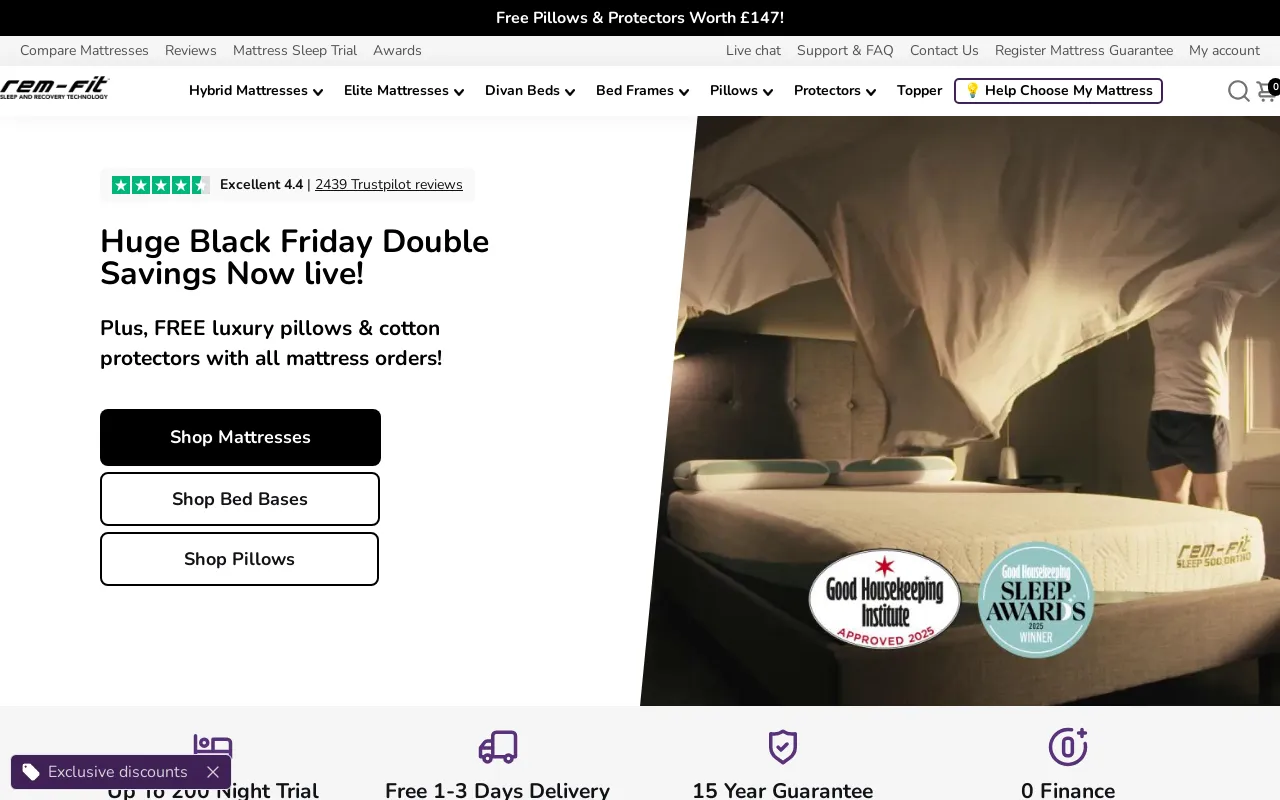Open the shopping cart icon

point(1267,91)
